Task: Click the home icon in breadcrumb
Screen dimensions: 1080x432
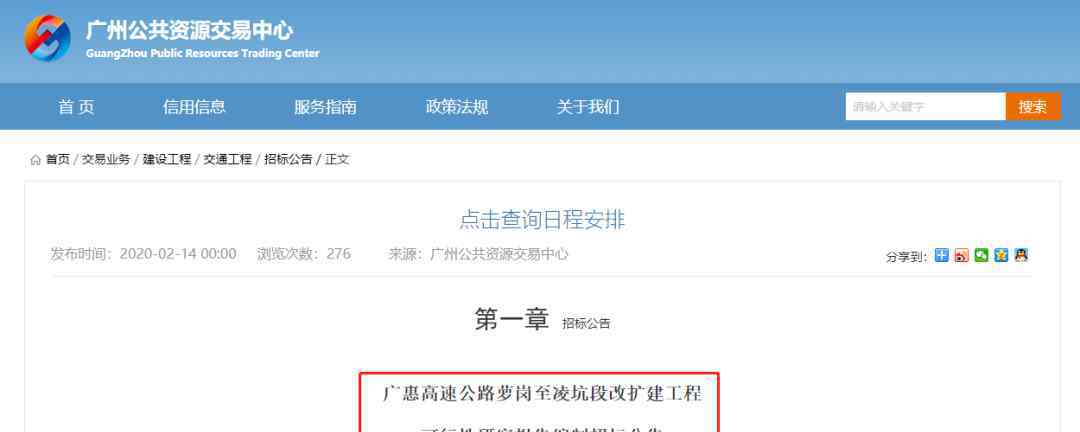Action: (35, 160)
